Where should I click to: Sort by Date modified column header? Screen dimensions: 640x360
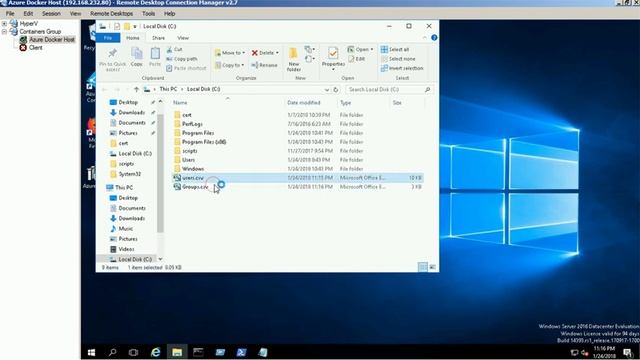(x=304, y=102)
